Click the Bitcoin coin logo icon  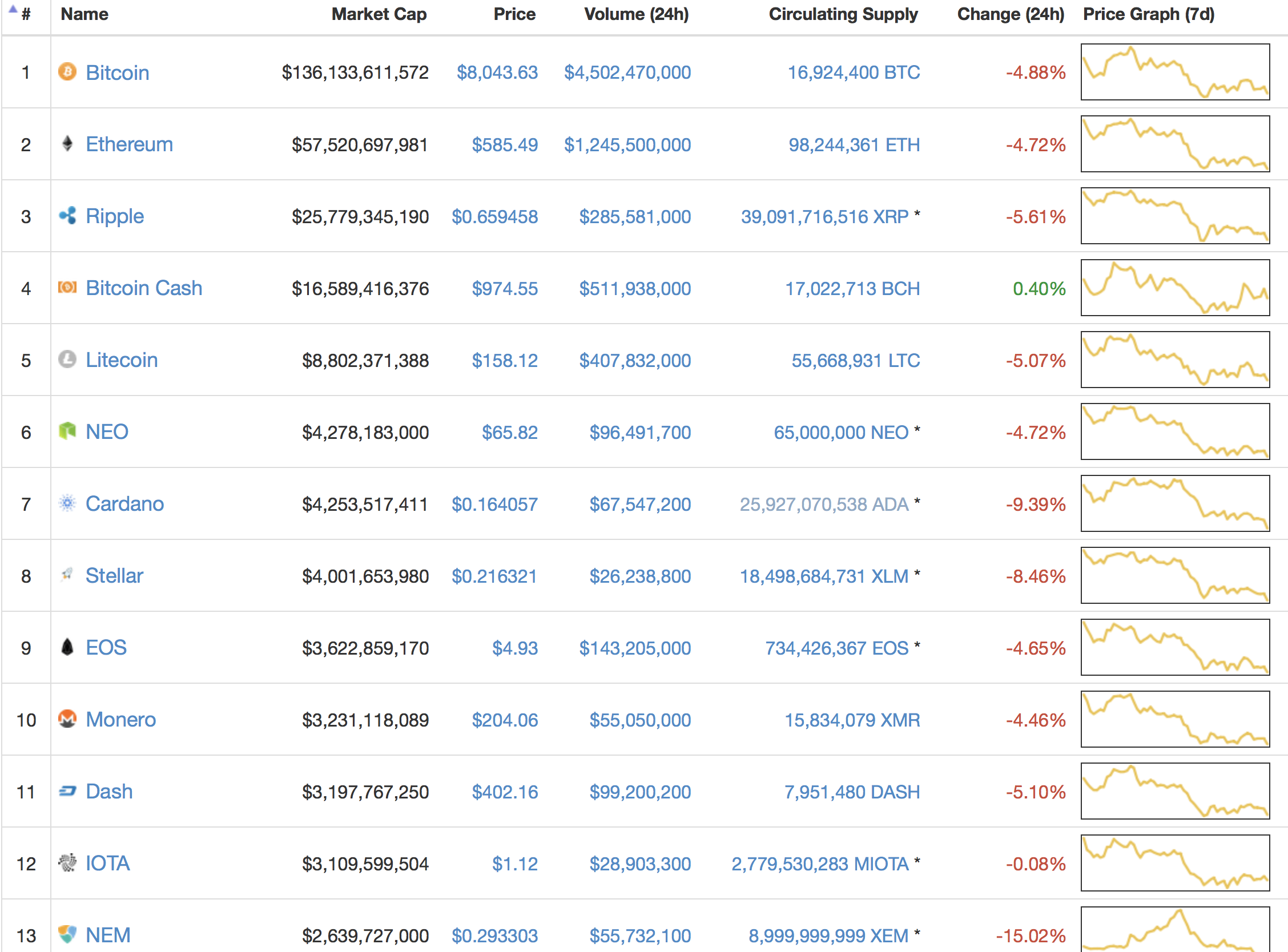67,72
